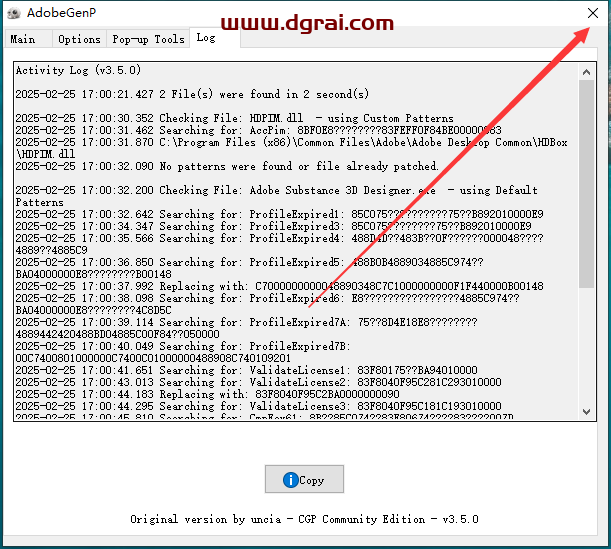Click the 'Searching for: ProfileExpired7A' log line
Image resolution: width=611 pixels, height=549 pixels.
point(246,328)
